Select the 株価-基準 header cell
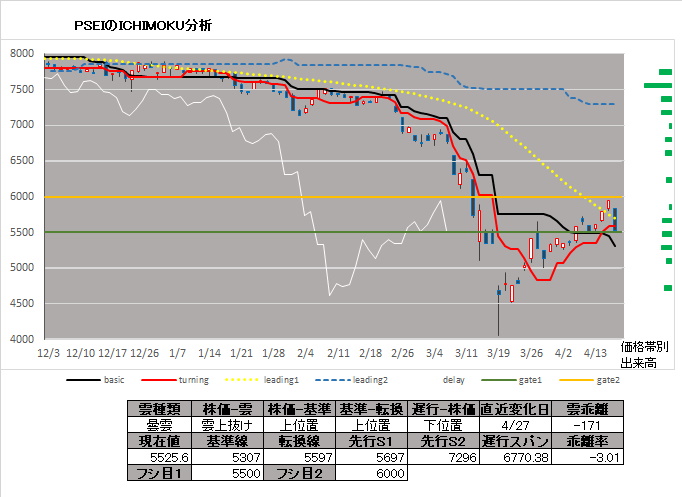The height and width of the screenshot is (497, 682). [x=299, y=409]
